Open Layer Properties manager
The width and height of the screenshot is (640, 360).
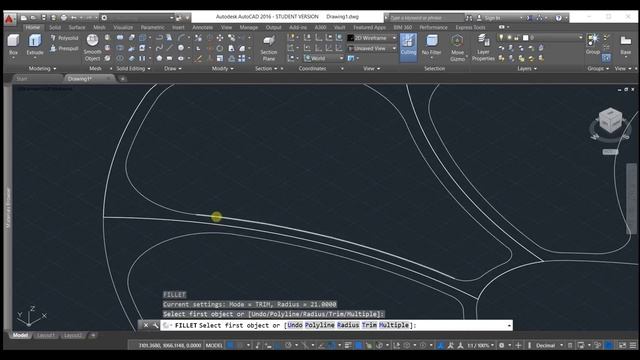click(x=483, y=48)
